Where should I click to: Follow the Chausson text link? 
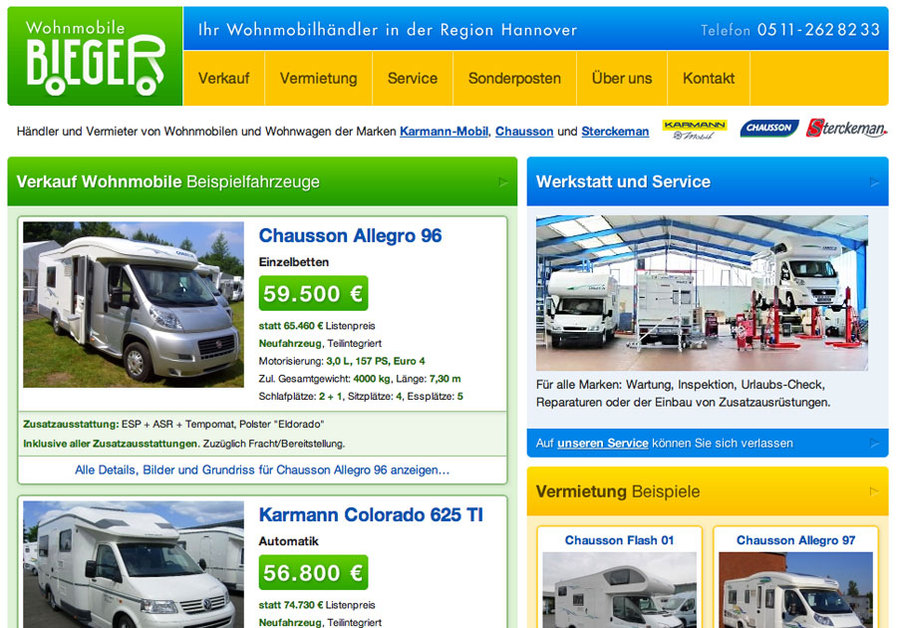(x=524, y=132)
